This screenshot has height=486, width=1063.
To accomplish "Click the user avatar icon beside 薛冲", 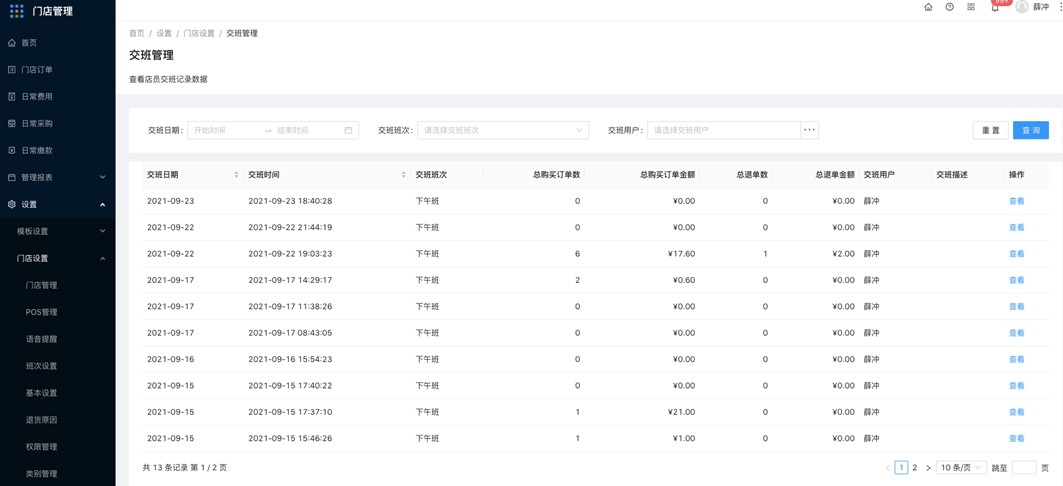I will [x=1022, y=6].
